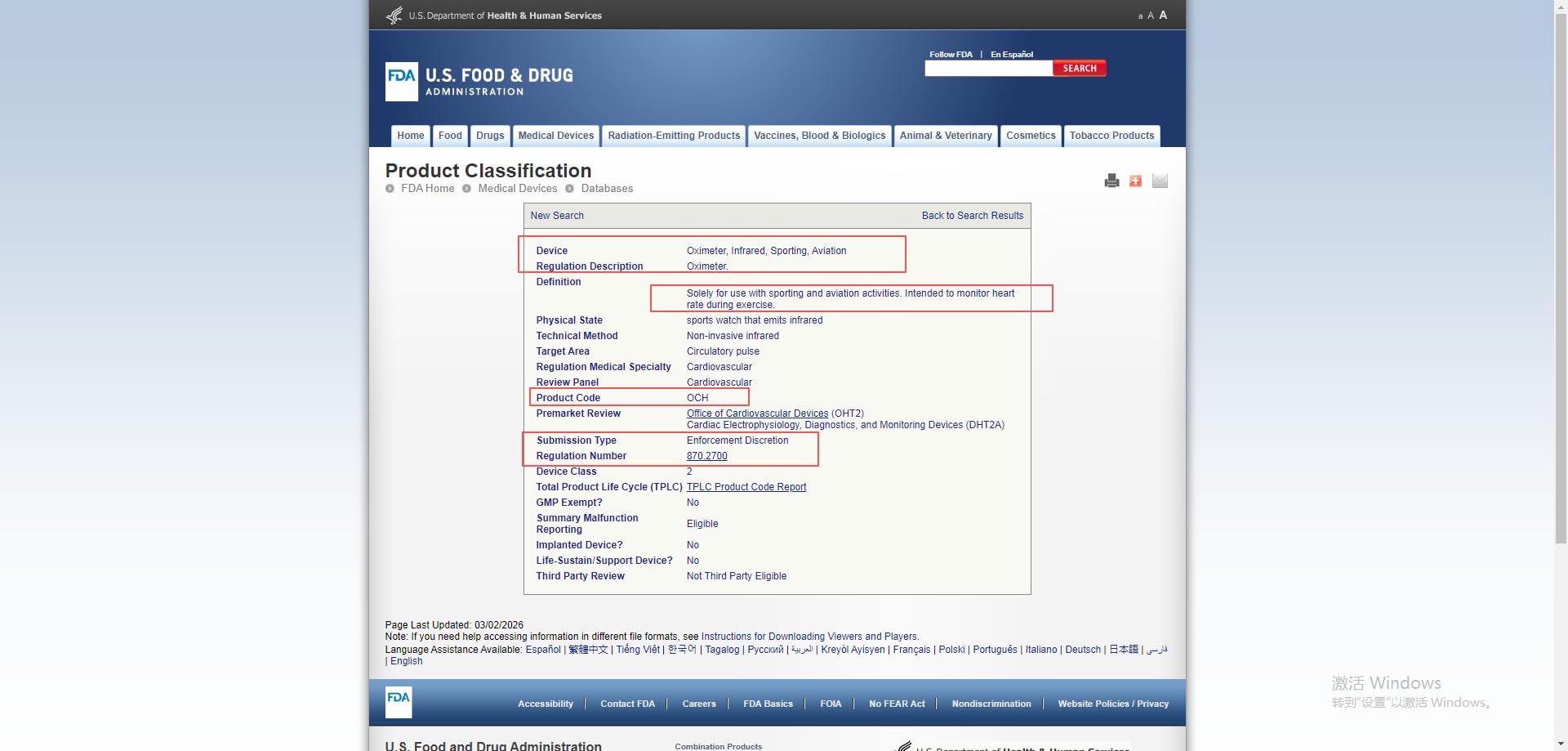The image size is (1568, 751).
Task: Click the En Español link
Action: 1012,55
